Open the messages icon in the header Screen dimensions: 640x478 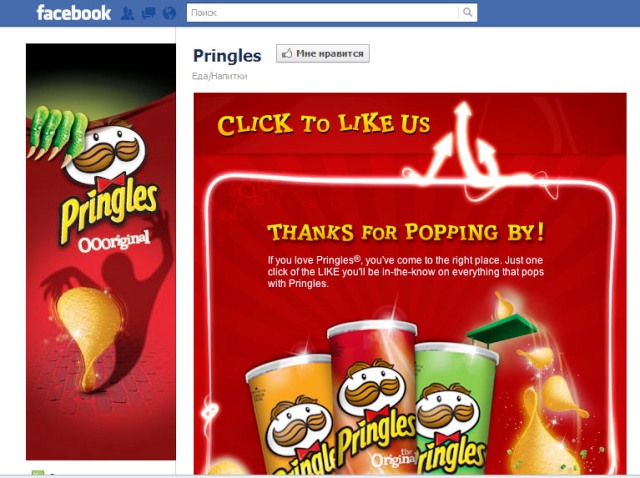(148, 13)
